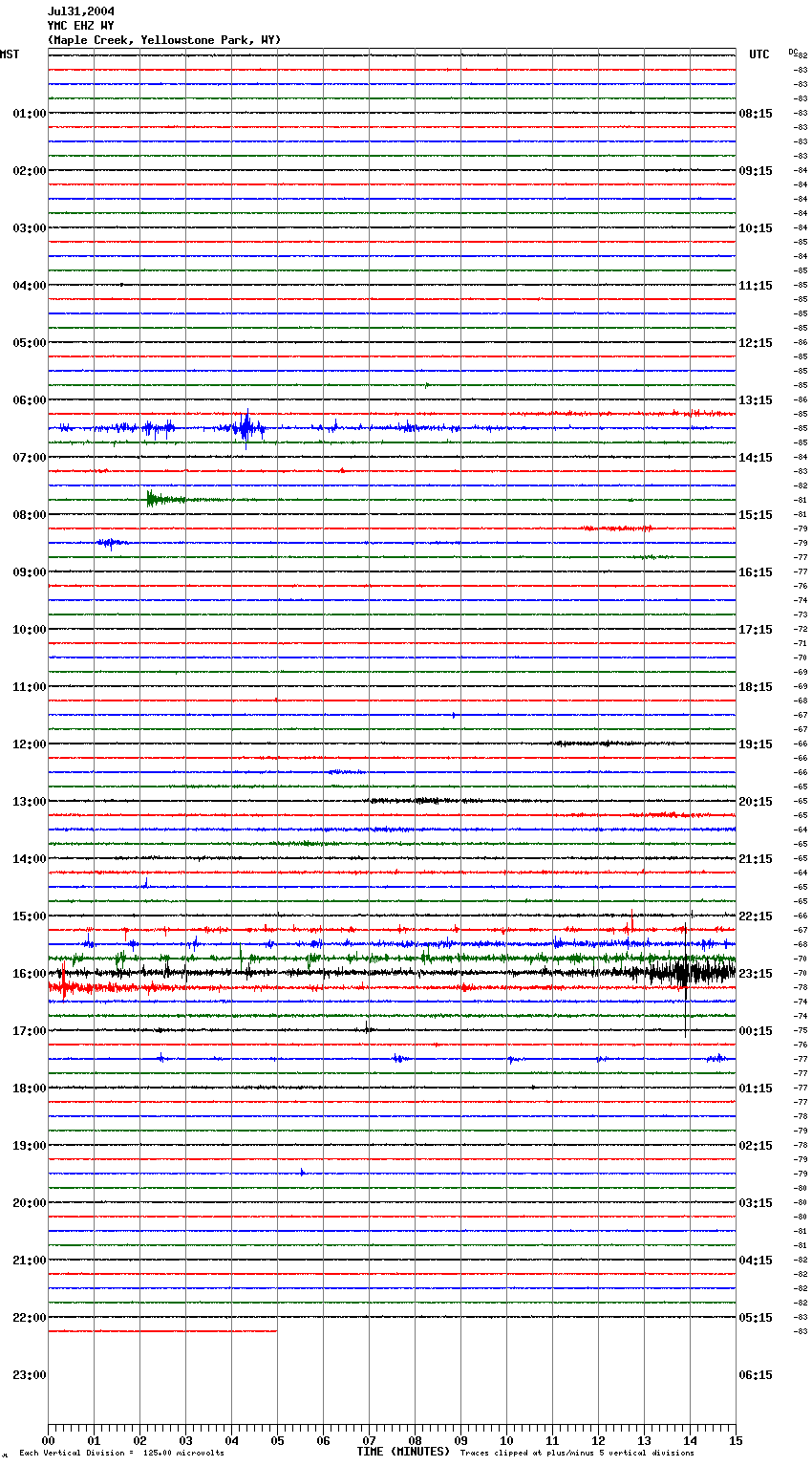Select the 10:00 MST time label
Image resolution: width=812 pixels, height=1466 pixels.
pyautogui.click(x=30, y=630)
